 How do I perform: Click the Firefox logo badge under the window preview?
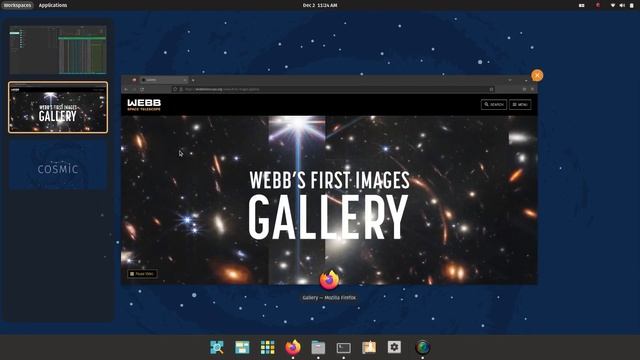(329, 280)
